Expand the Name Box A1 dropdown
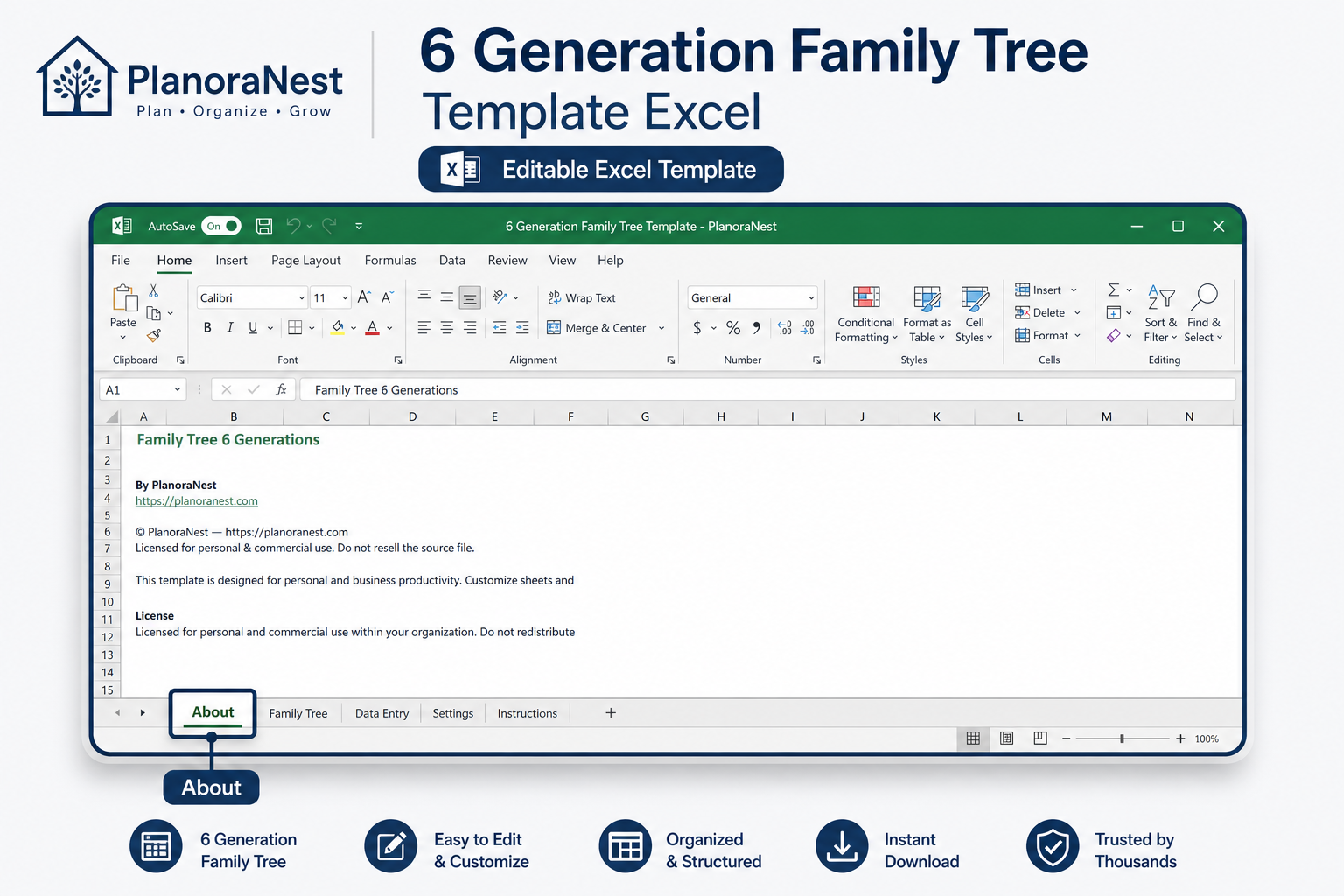Image resolution: width=1344 pixels, height=896 pixels. tap(177, 389)
